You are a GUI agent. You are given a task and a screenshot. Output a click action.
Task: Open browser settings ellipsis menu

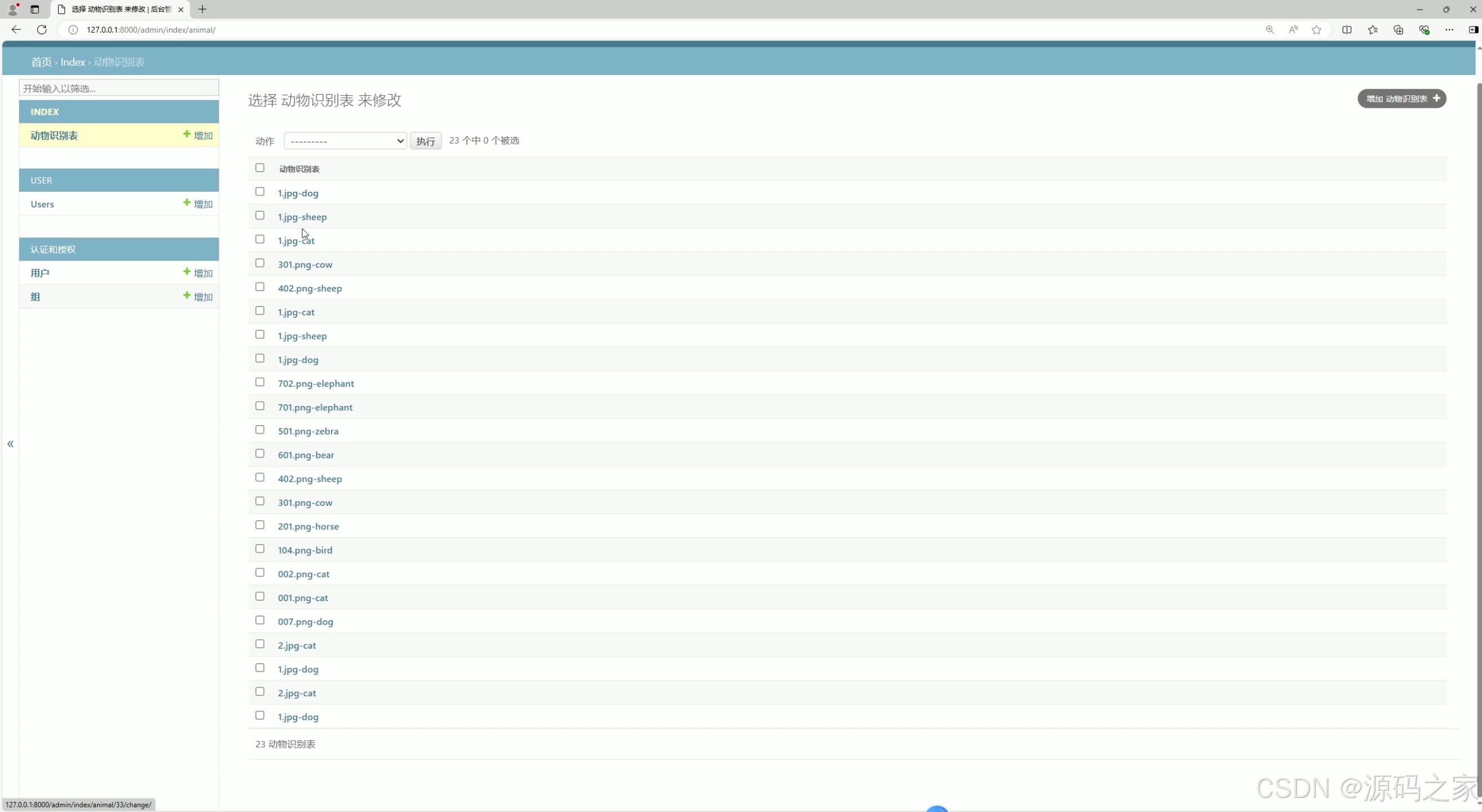pyautogui.click(x=1449, y=29)
